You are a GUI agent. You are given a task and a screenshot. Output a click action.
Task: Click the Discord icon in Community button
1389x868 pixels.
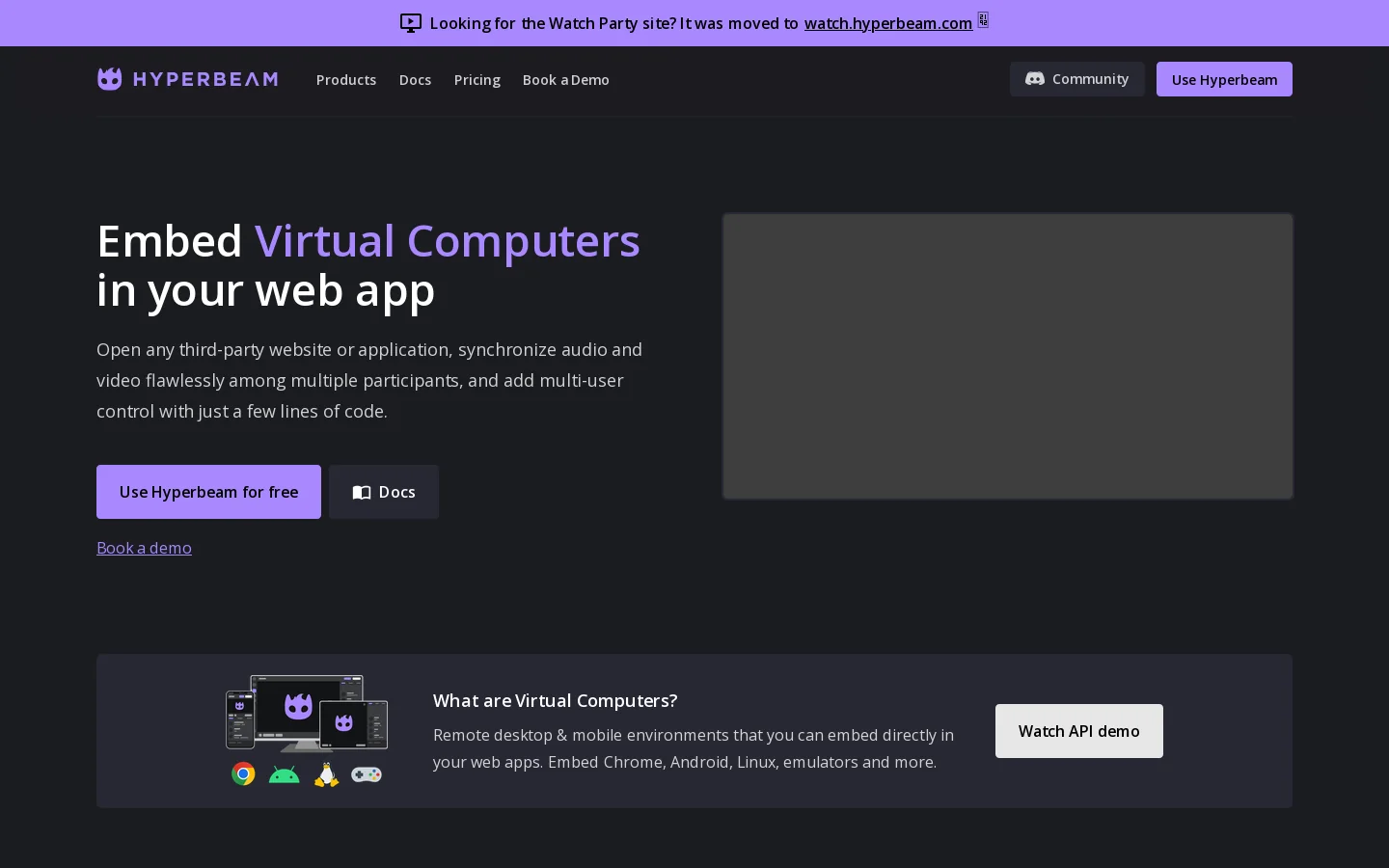(x=1035, y=79)
